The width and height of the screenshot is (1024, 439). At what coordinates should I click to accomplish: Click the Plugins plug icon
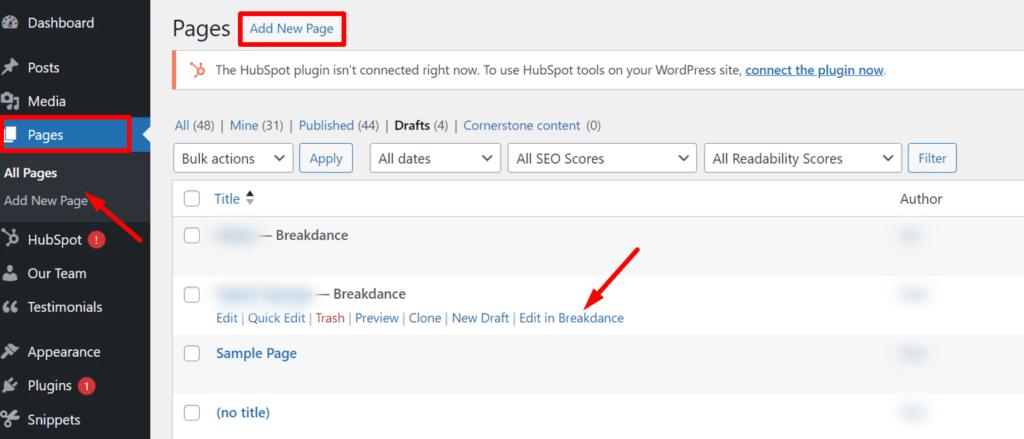tap(11, 385)
